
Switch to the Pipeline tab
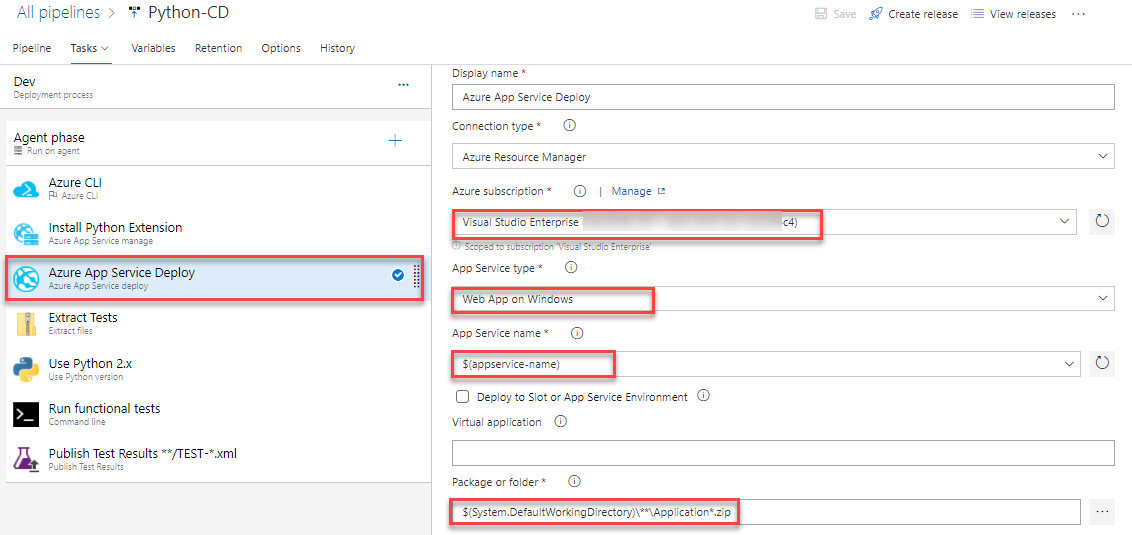click(x=32, y=48)
